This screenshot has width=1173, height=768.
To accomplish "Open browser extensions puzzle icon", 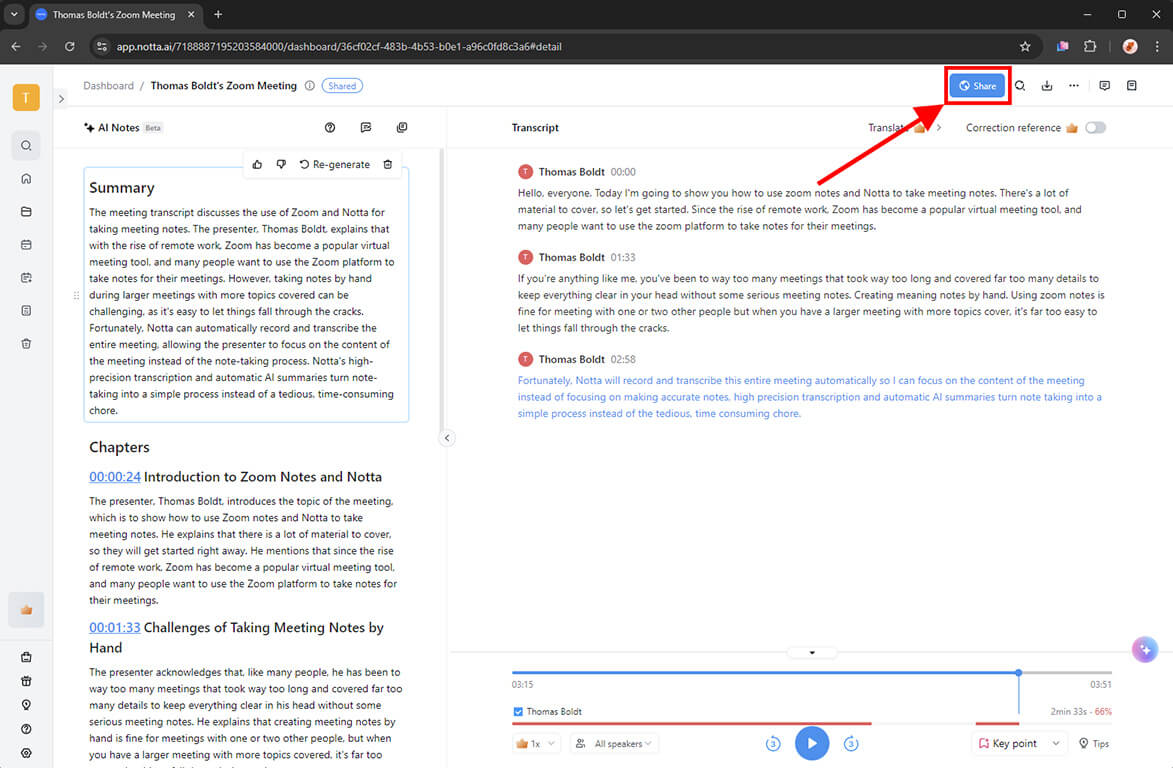I will [1090, 46].
